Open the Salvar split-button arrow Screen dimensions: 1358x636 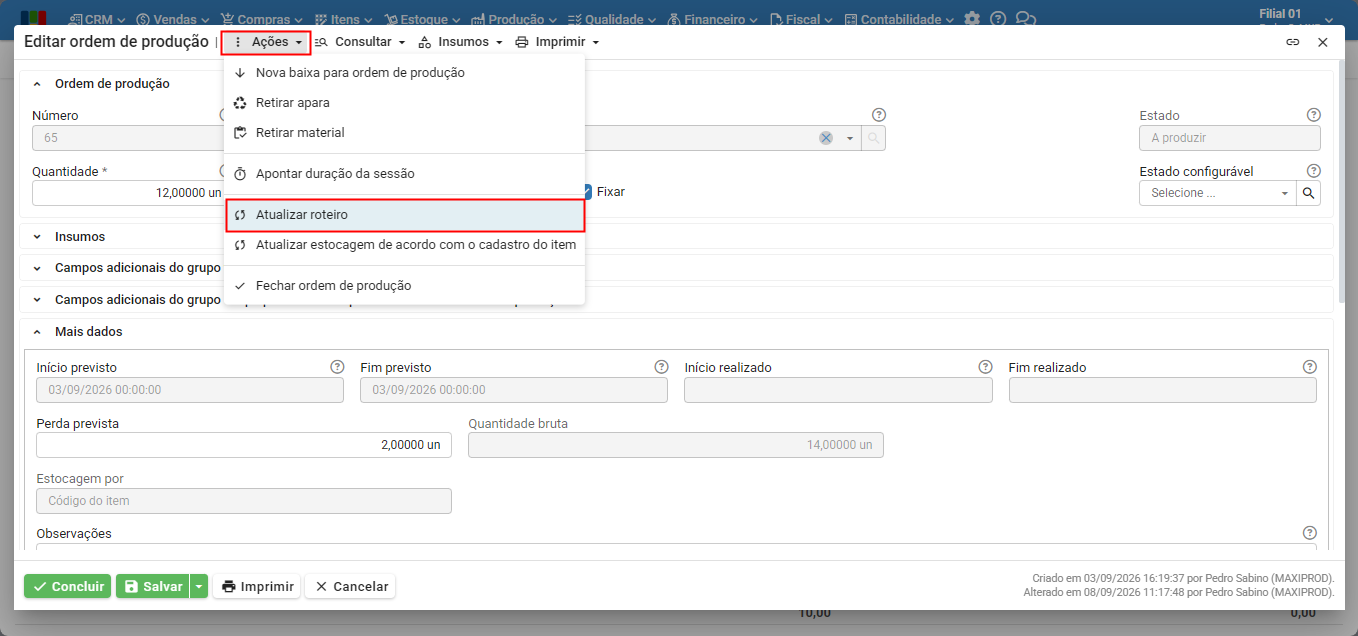[199, 586]
